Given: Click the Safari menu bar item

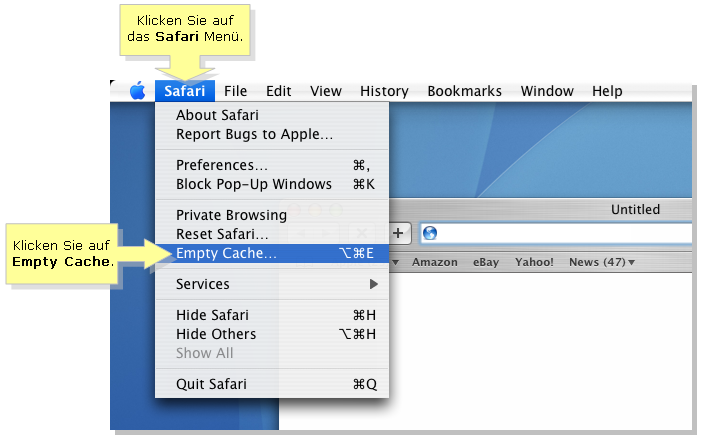Looking at the screenshot, I should [185, 91].
